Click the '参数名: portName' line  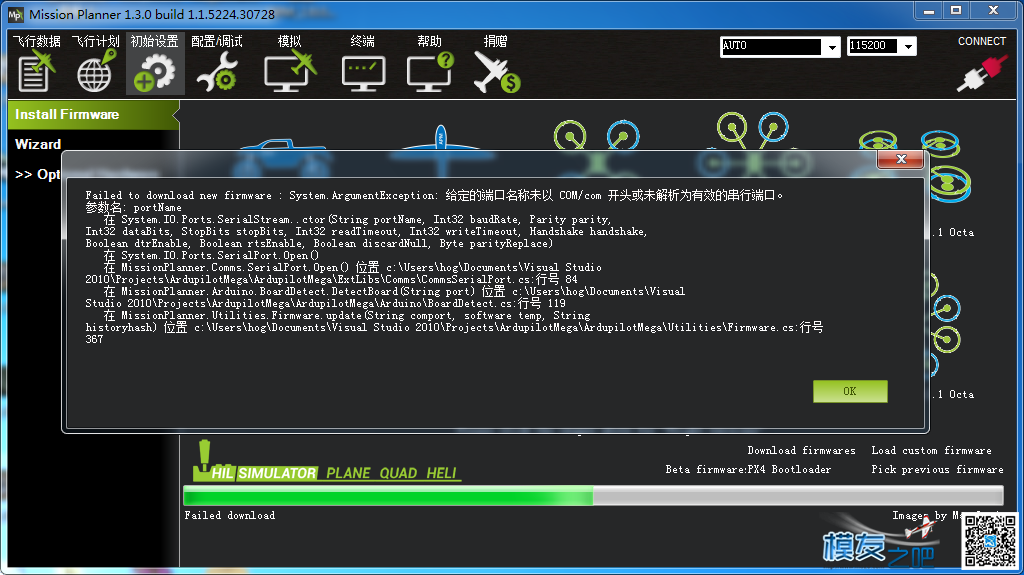(133, 207)
